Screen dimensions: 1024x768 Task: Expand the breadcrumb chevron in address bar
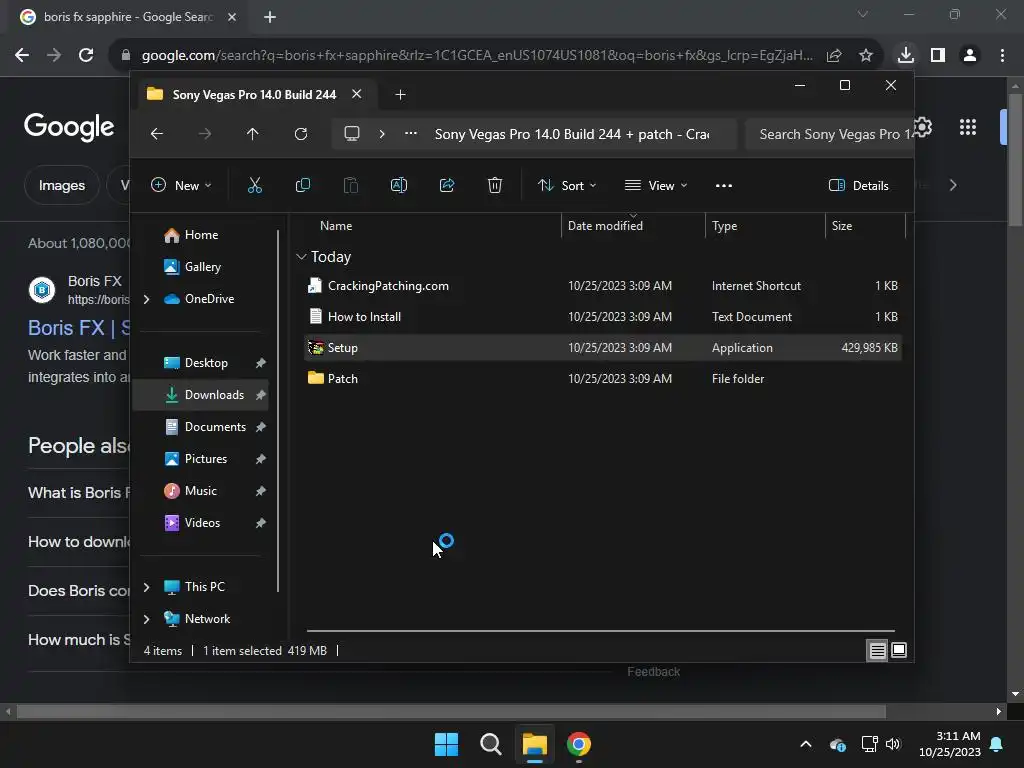pos(382,134)
